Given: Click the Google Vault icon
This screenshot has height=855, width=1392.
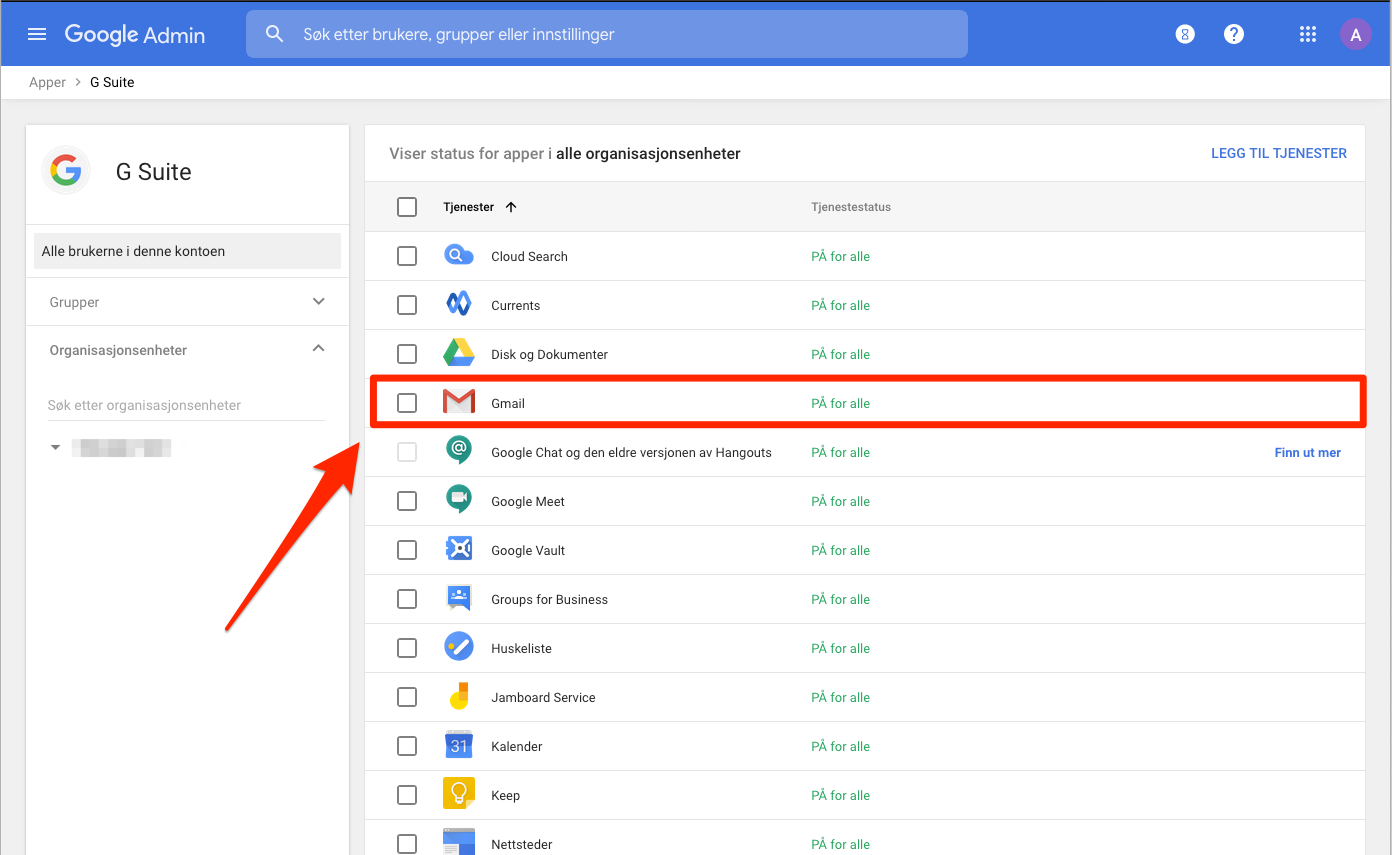Looking at the screenshot, I should pyautogui.click(x=458, y=550).
